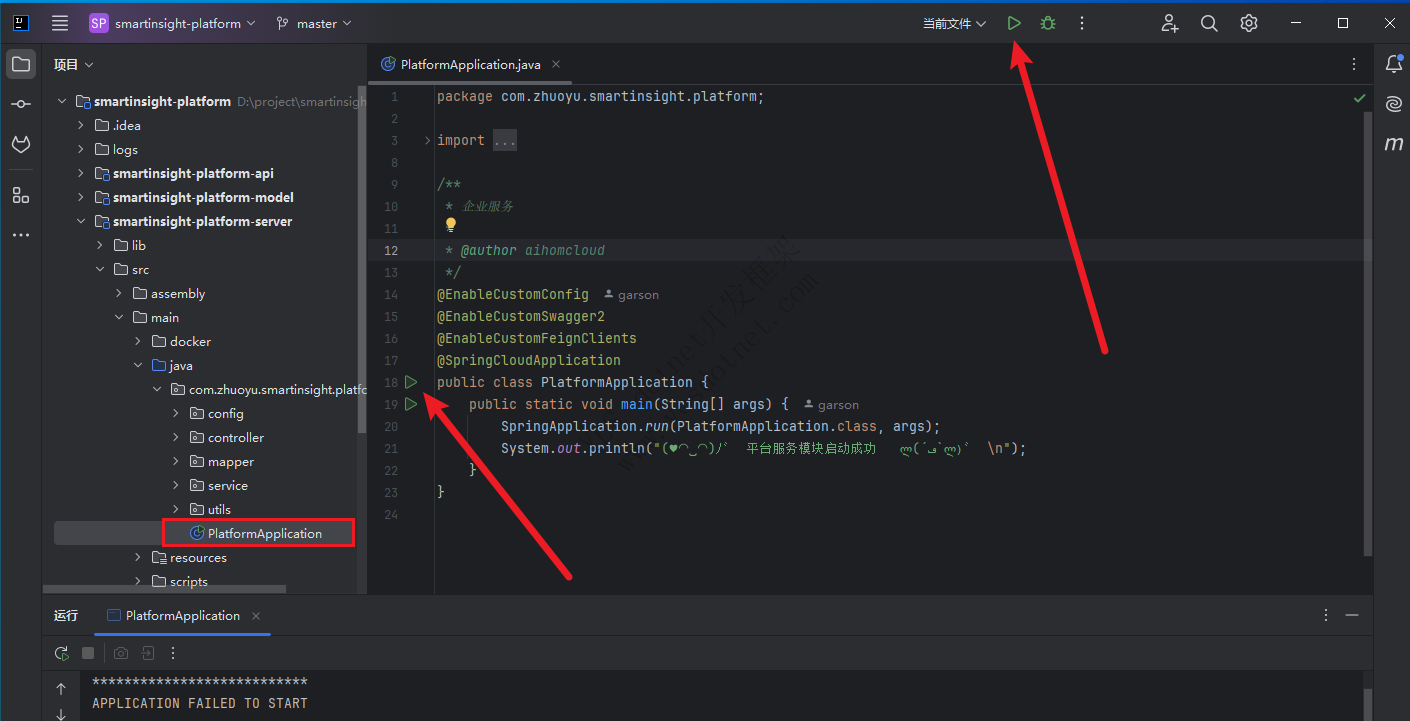This screenshot has height=721, width=1410.
Task: Select the PlatformApplication class in the tree
Action: 258,533
